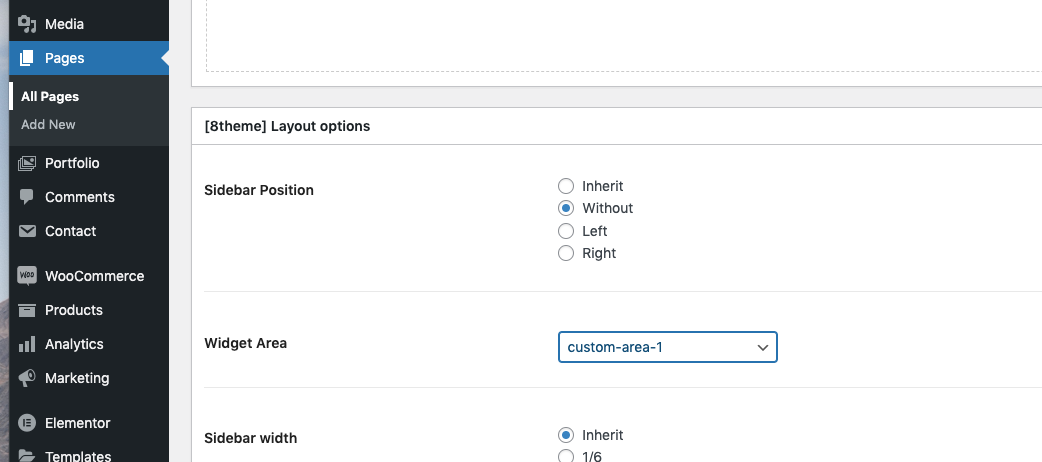Viewport: 1042px width, 462px height.
Task: Open the Widget Area dropdown
Action: [x=667, y=347]
